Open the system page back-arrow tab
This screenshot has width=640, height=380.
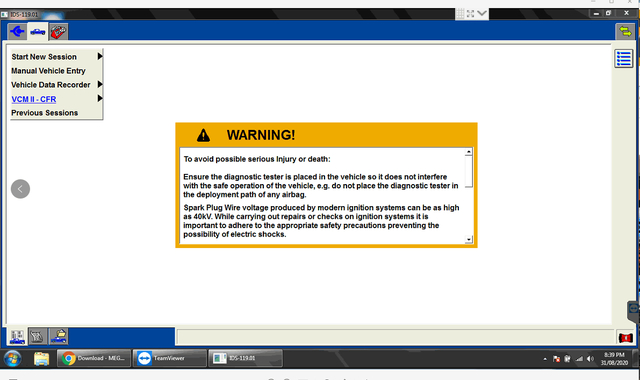[17, 31]
